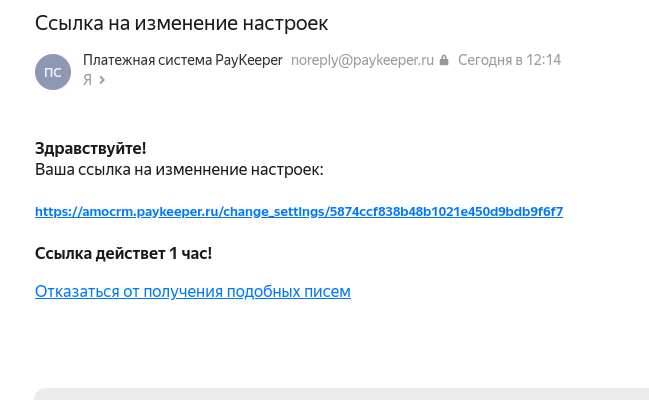Image resolution: width=649 pixels, height=400 pixels.
Task: Click the "Ссылка действует 1 час!" notice
Action: 123,253
